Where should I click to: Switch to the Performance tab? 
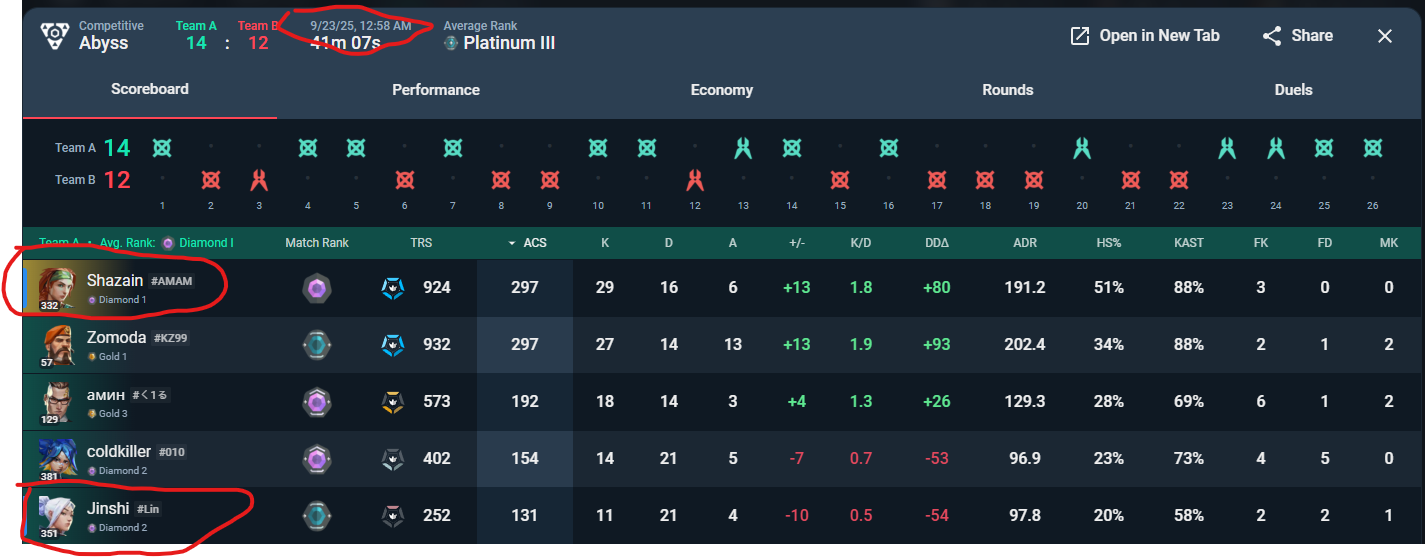coord(435,90)
